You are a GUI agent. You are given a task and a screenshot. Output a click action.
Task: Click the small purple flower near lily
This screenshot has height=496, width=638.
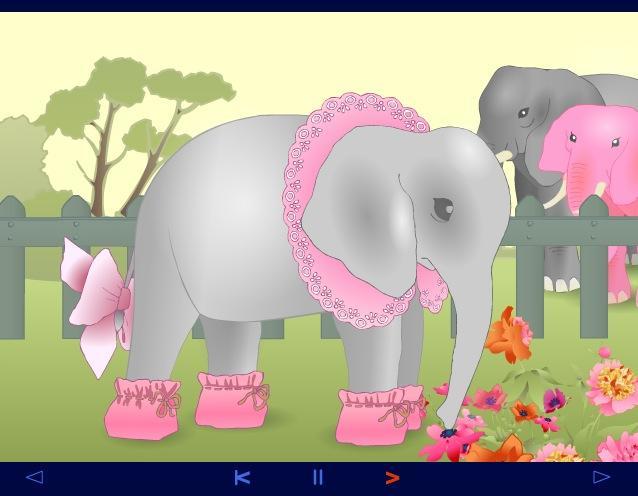tap(553, 401)
